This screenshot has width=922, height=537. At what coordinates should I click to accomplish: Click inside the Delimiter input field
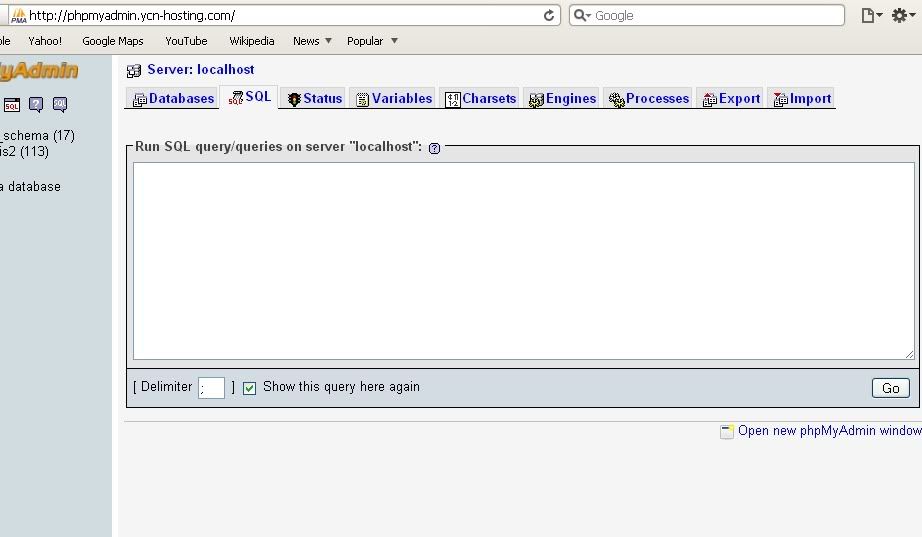tap(212, 388)
